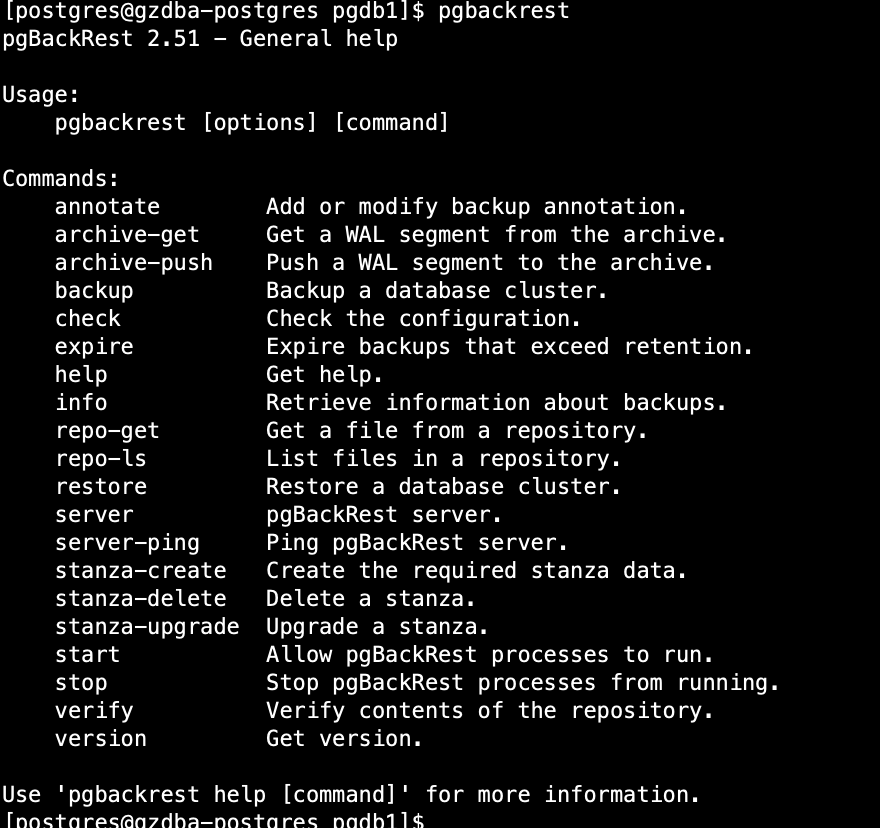Viewport: 880px width, 828px height.
Task: Click the 'stanza-delete' command entry
Action: 140,599
